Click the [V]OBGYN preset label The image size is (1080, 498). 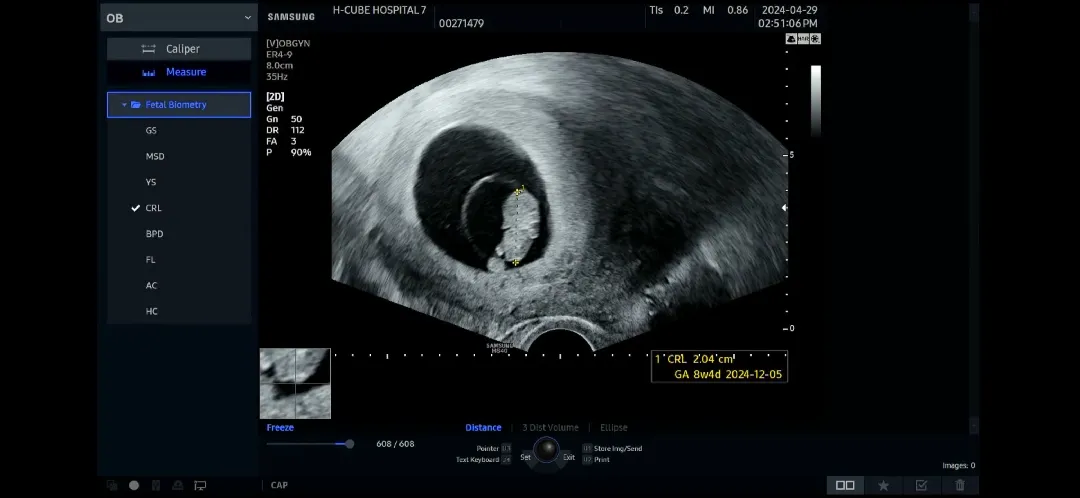pyautogui.click(x=289, y=43)
